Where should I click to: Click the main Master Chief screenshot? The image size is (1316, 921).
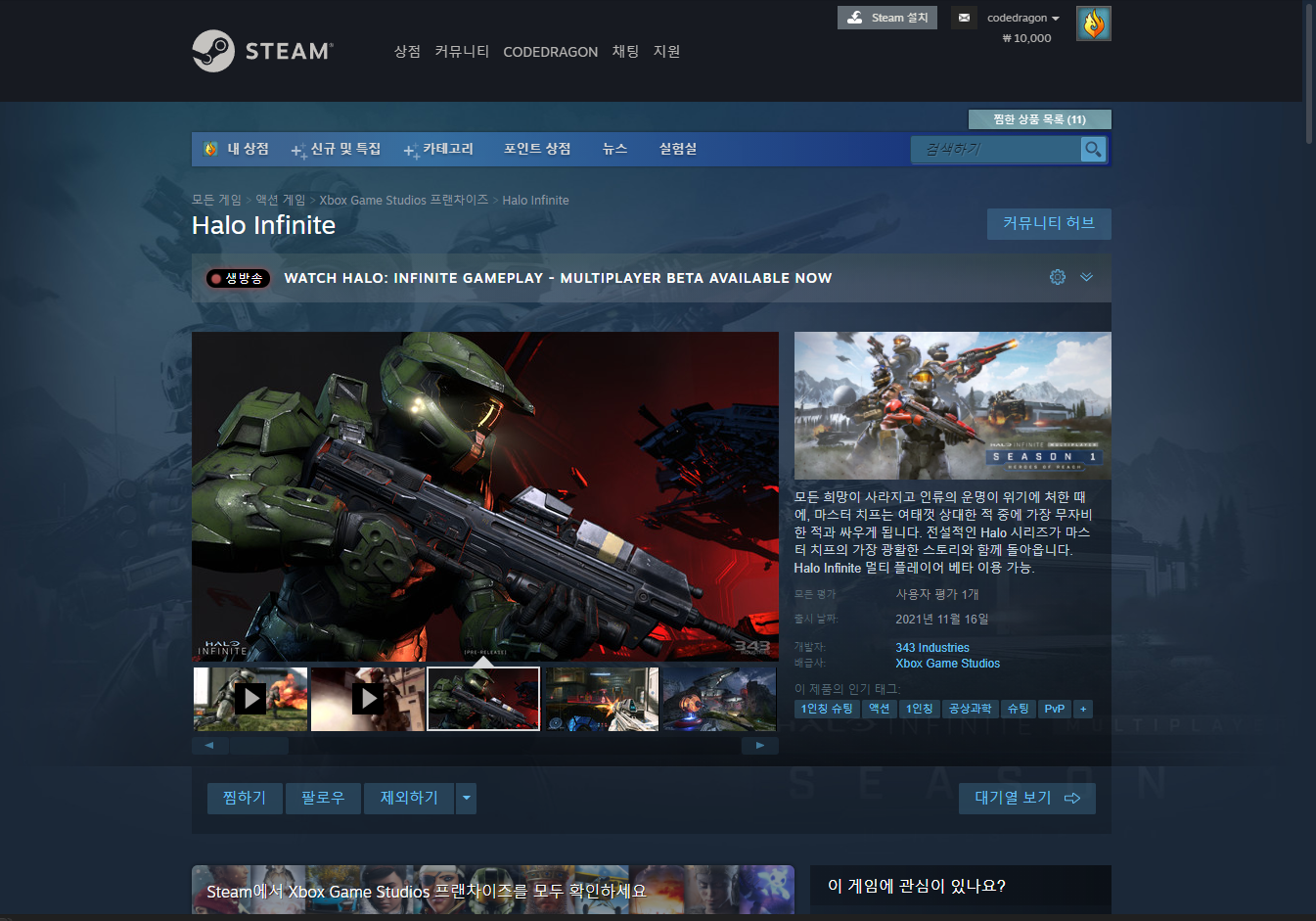485,496
